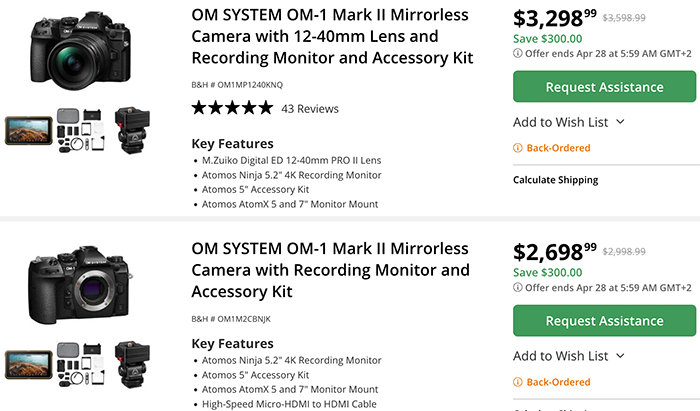Screen dimensions: 700x411
Task: Click Calculate Shipping link
Action: coord(555,180)
